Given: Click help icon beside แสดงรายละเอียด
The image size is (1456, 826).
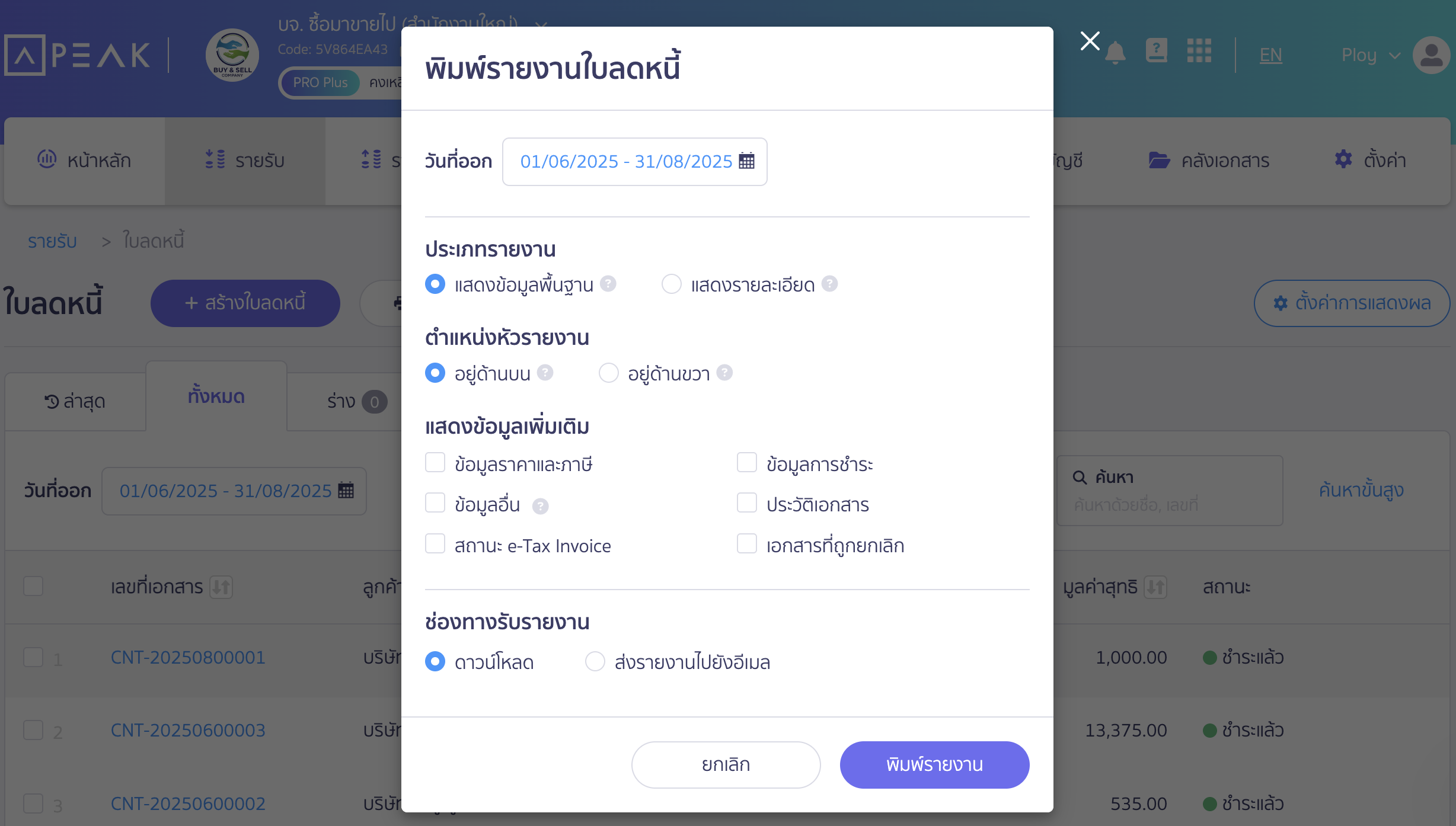Looking at the screenshot, I should coord(829,284).
